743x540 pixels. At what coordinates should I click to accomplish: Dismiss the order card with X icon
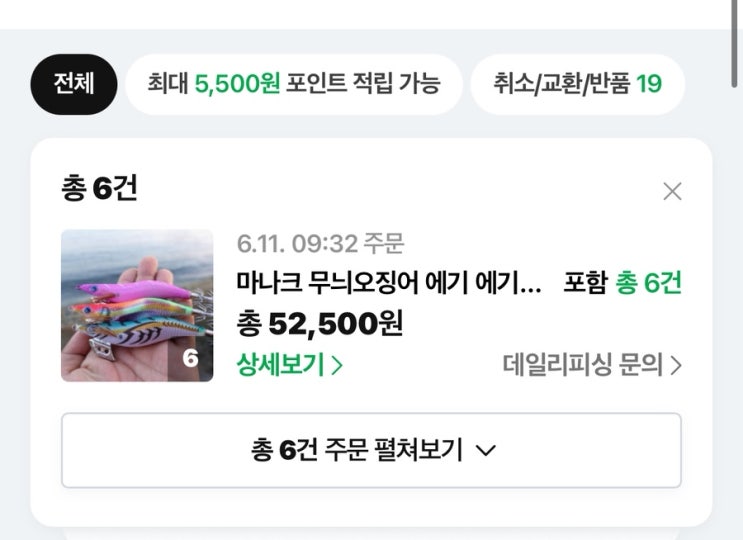(672, 192)
